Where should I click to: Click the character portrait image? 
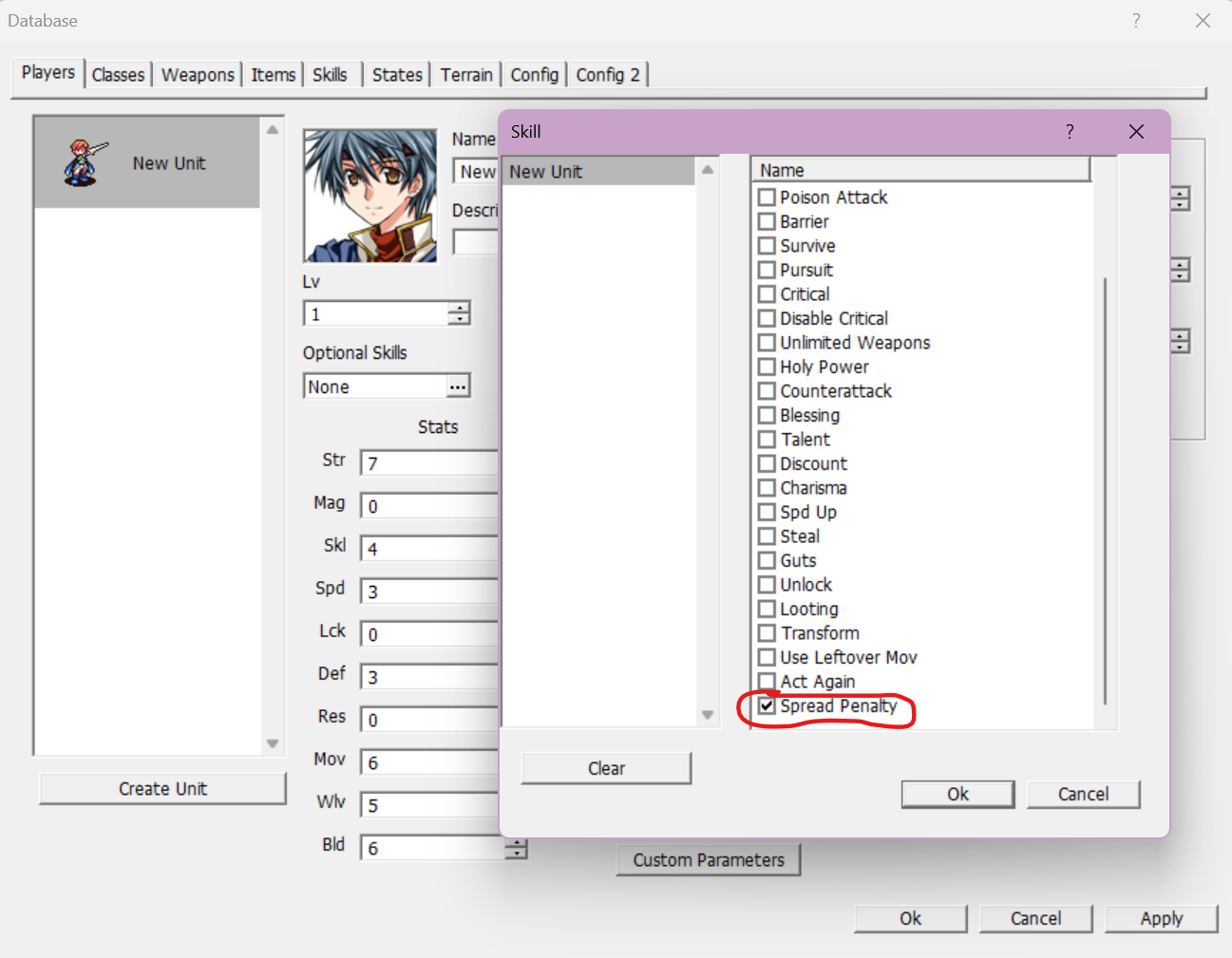[370, 196]
